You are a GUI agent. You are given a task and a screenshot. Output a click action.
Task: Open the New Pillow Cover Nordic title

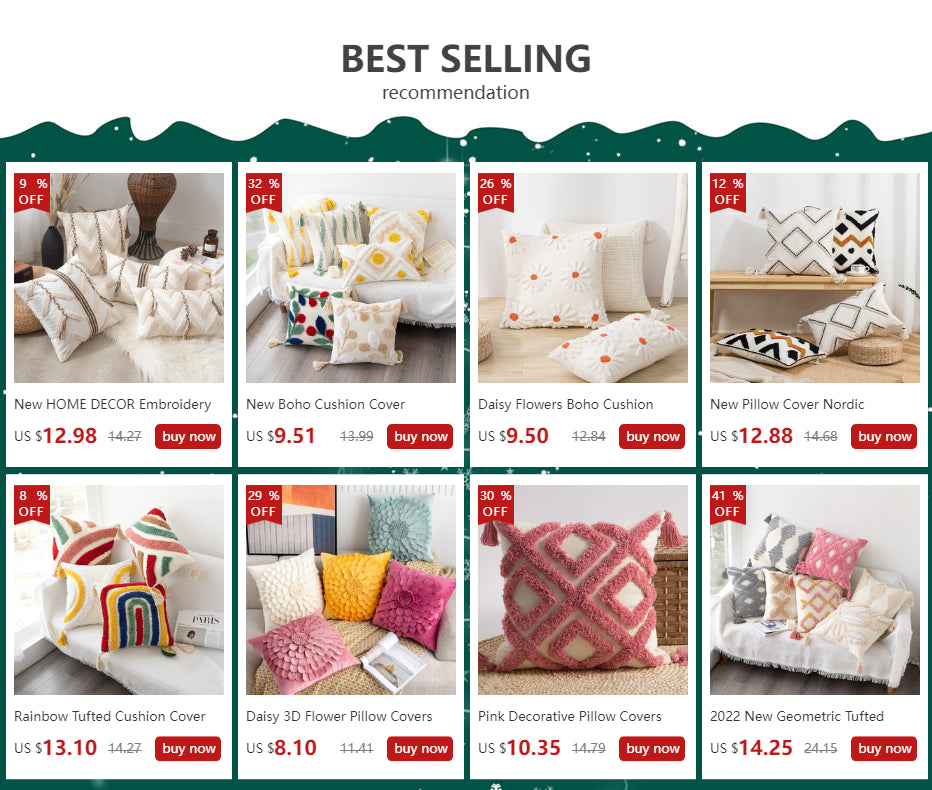787,404
